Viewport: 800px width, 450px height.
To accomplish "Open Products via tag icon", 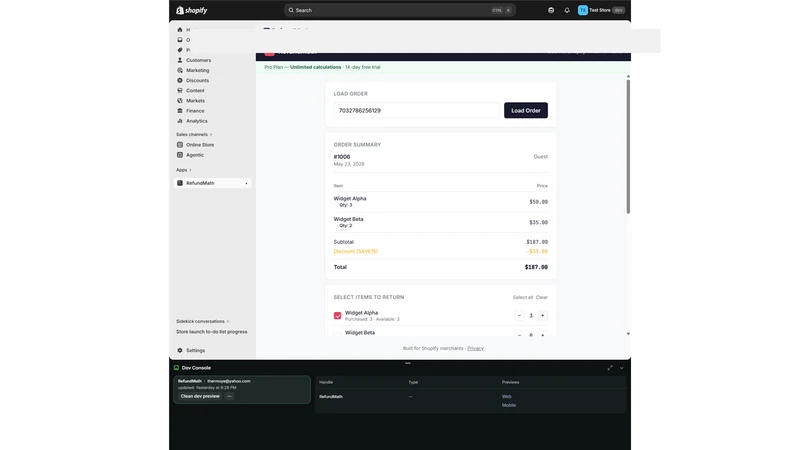I will (180, 50).
